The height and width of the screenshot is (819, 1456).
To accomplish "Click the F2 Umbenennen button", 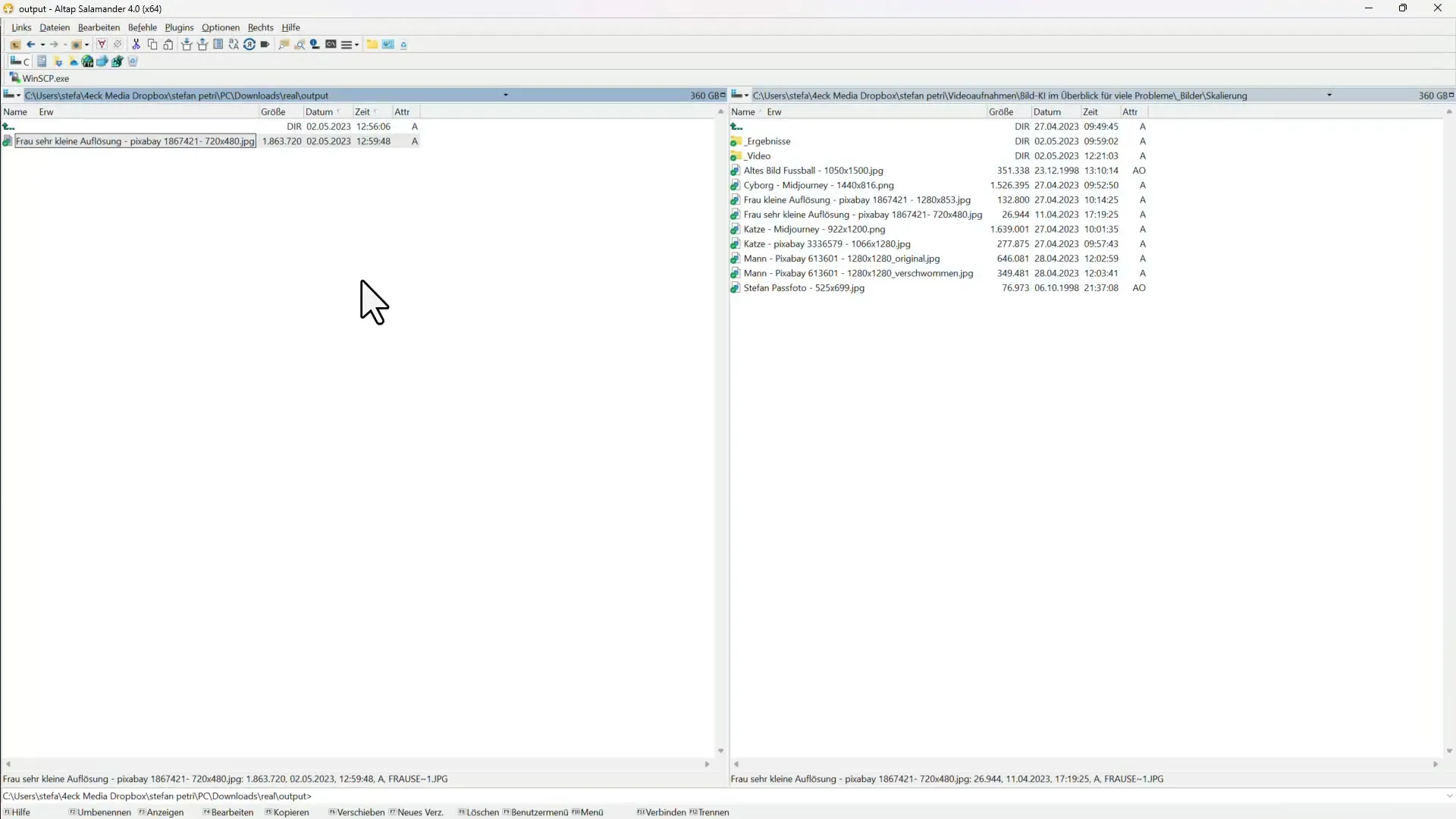I will click(100, 812).
